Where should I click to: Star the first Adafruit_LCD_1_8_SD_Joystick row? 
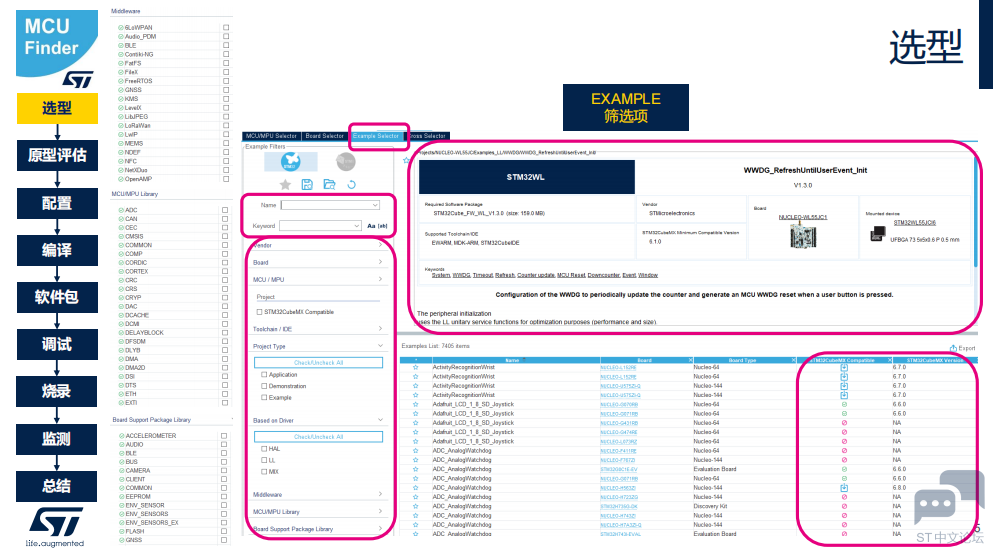pos(415,404)
